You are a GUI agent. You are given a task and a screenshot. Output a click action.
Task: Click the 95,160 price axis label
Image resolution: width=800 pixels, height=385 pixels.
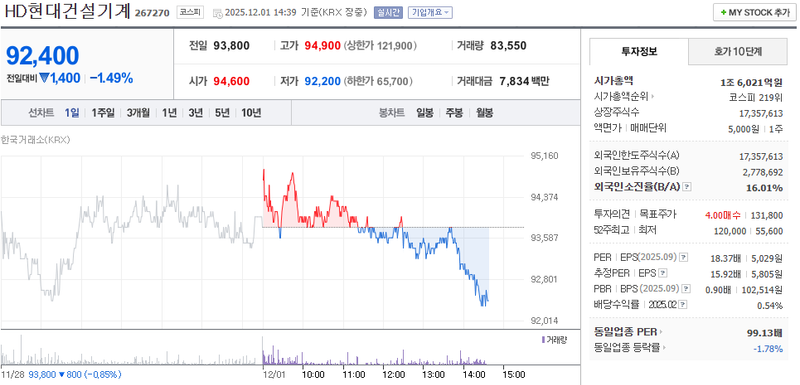[x=543, y=156]
